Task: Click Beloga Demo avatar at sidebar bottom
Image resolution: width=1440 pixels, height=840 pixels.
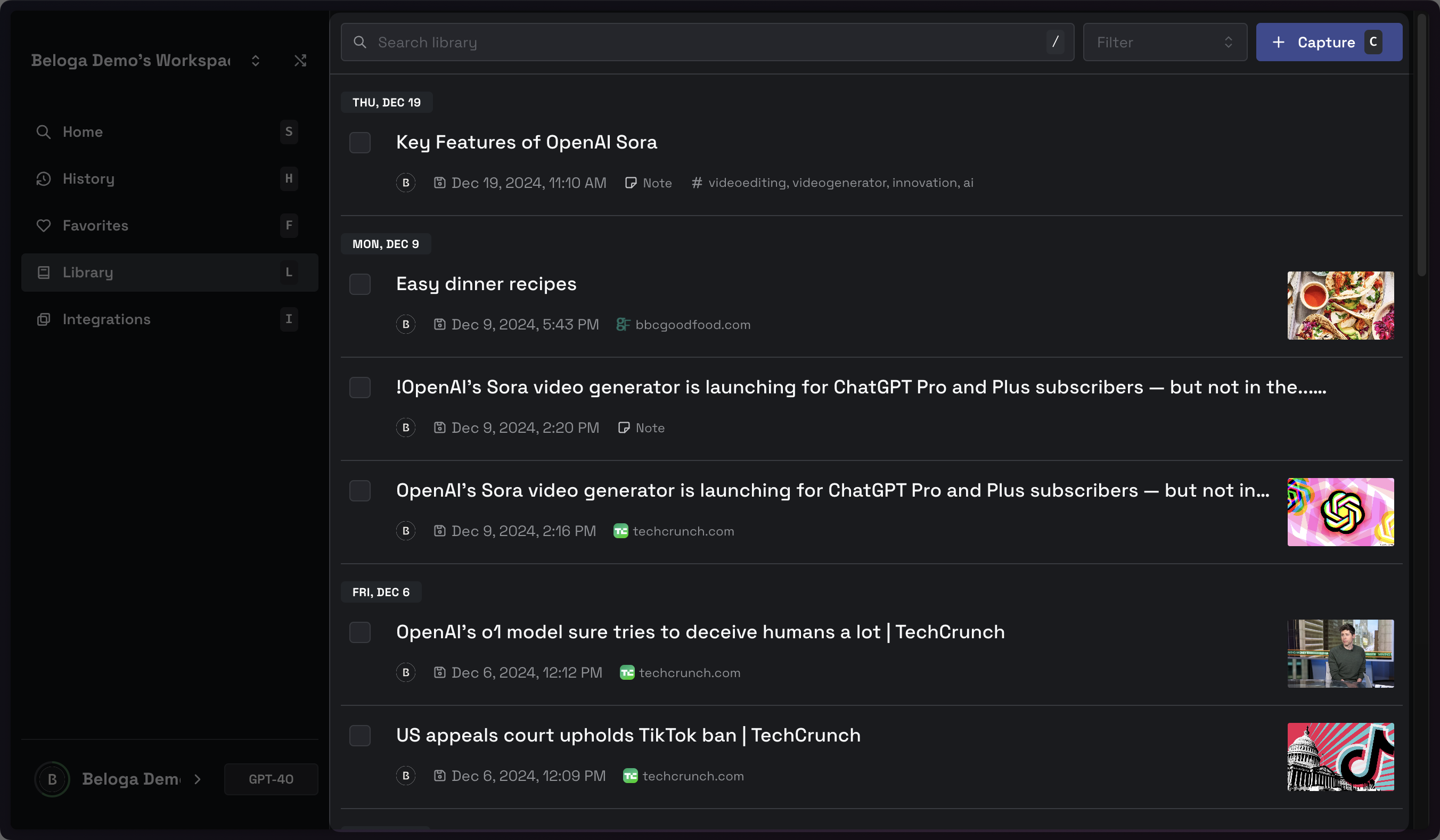Action: click(52, 779)
